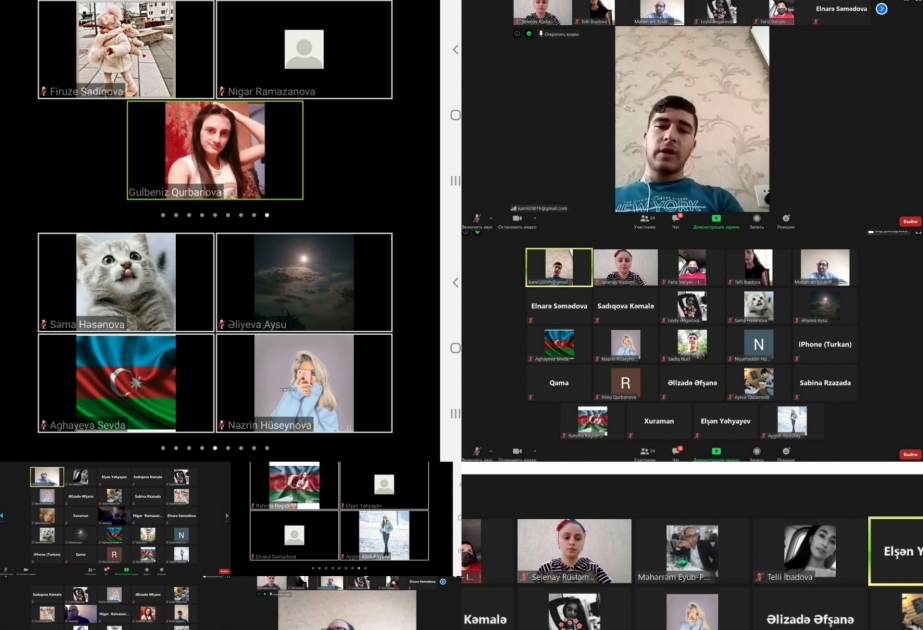Viewport: 923px width, 630px height.
Task: Select the Gulbeniz Qurbanova video tile
Action: pos(215,150)
